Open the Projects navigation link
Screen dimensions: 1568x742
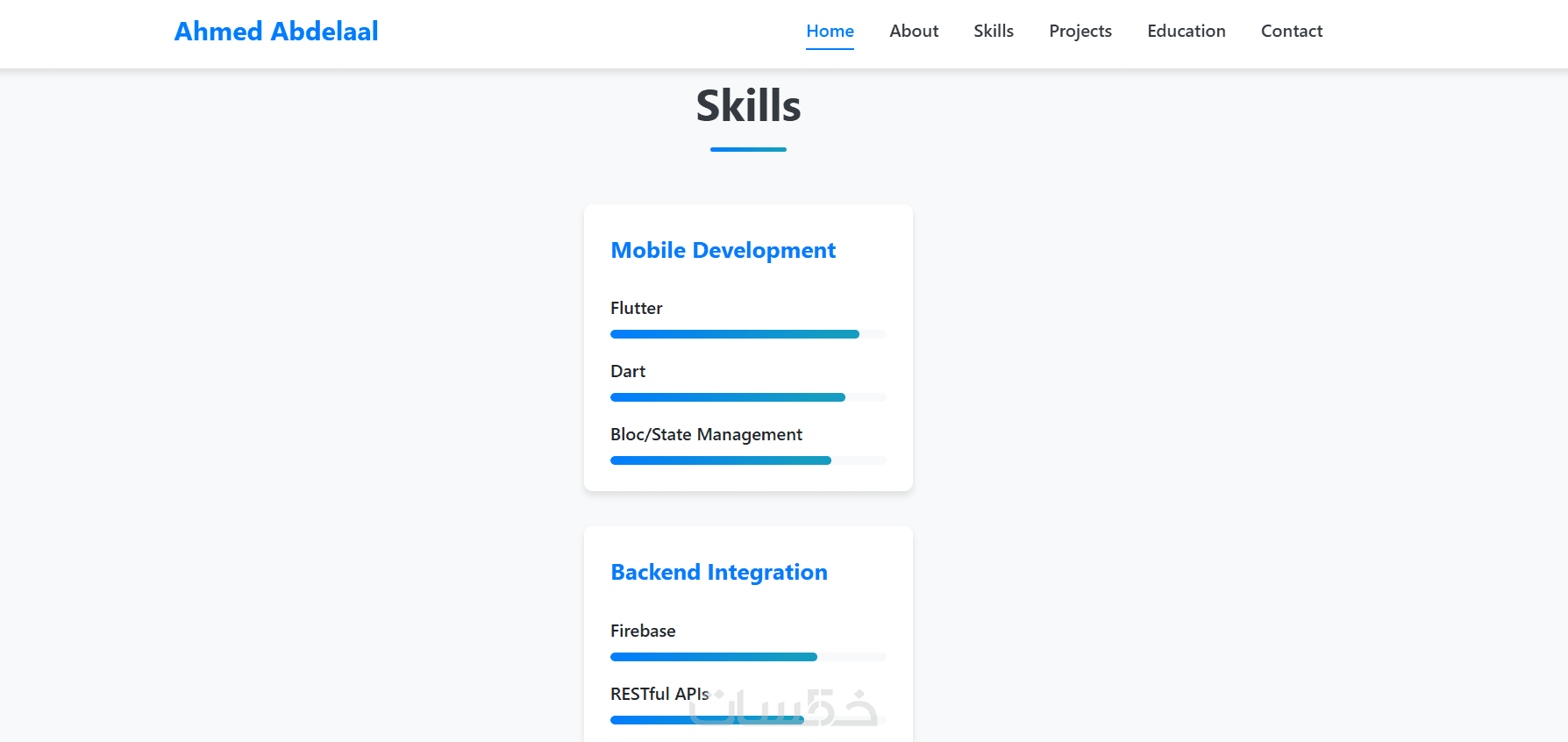click(x=1080, y=31)
